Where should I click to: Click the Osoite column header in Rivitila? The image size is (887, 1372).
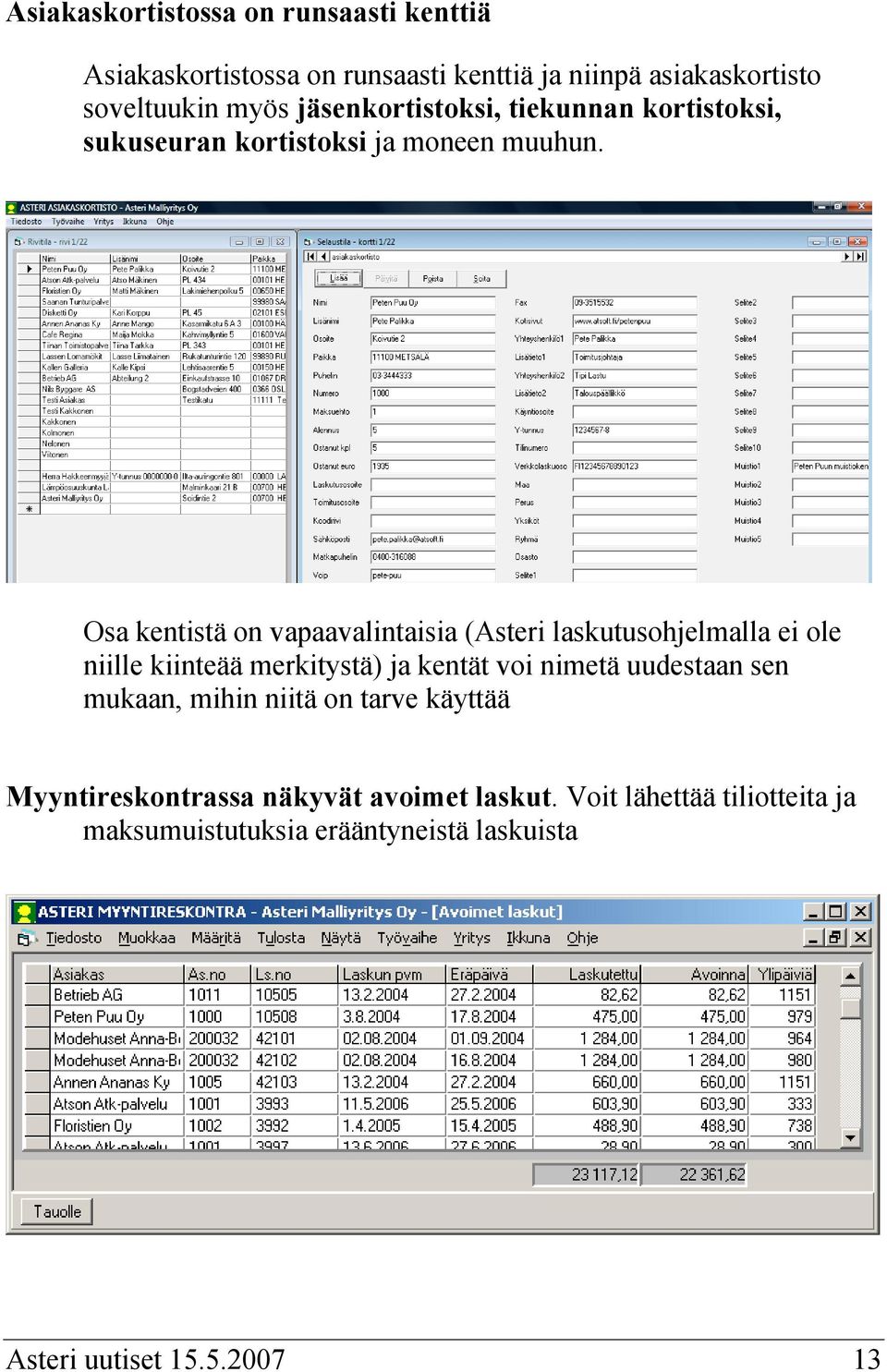214,259
